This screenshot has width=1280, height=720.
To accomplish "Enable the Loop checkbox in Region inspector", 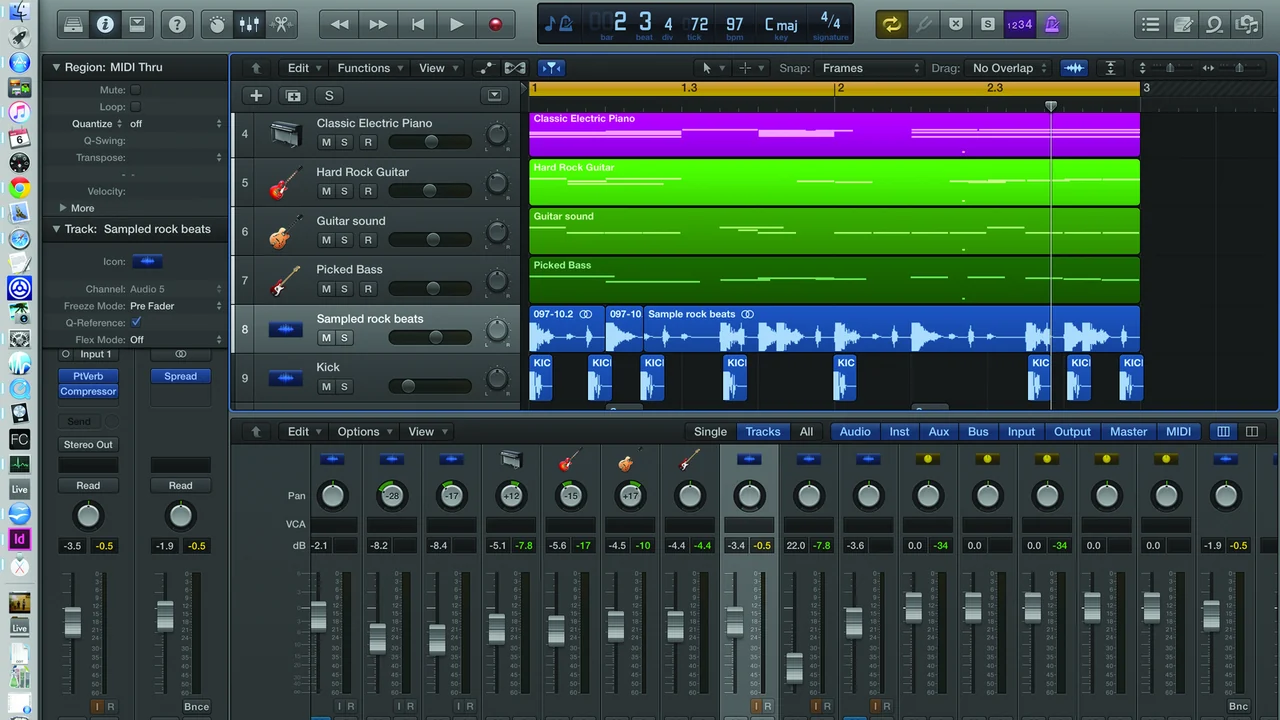I will pyautogui.click(x=136, y=107).
